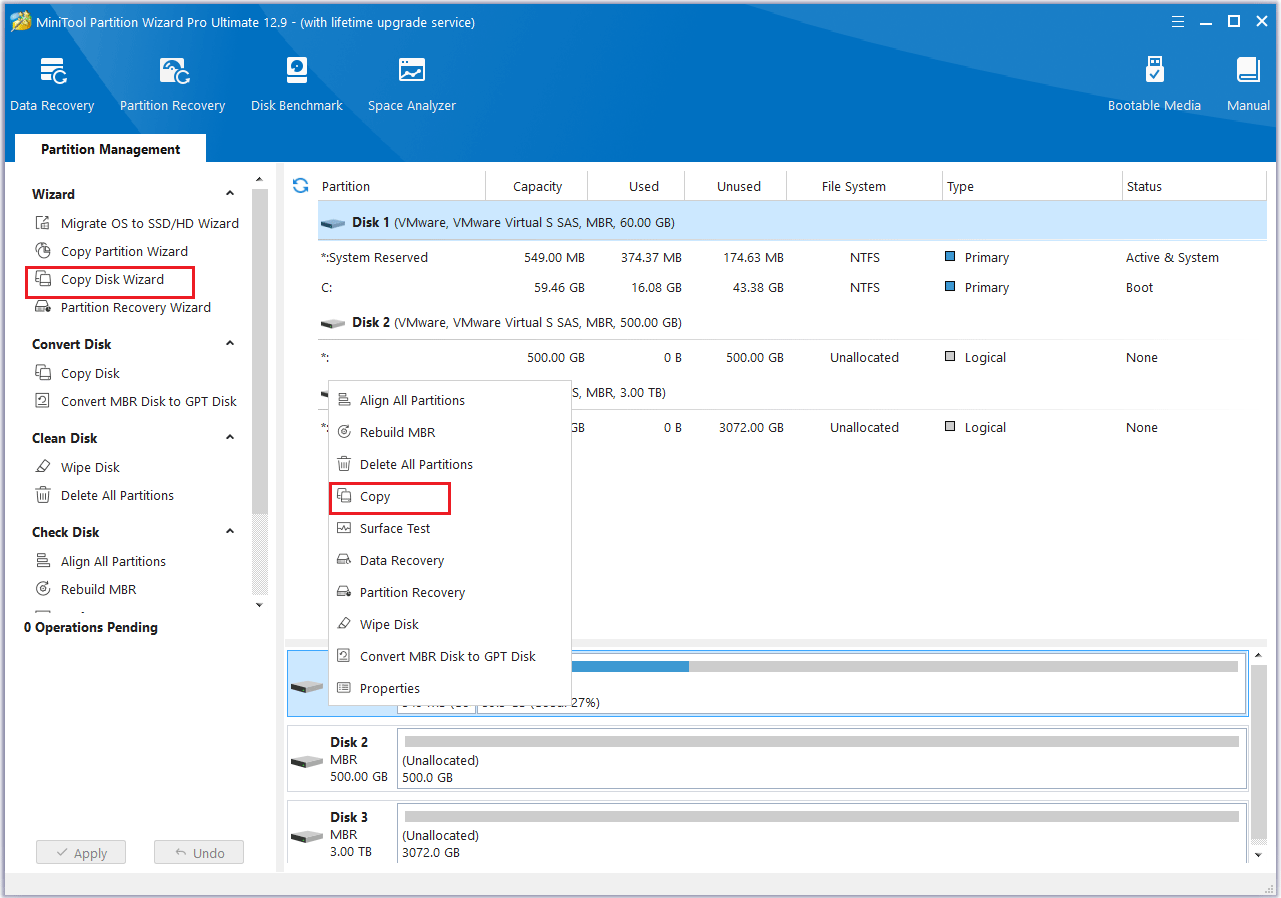The width and height of the screenshot is (1281, 898).
Task: Select the 500.00 GB unallocated row
Action: point(792,357)
